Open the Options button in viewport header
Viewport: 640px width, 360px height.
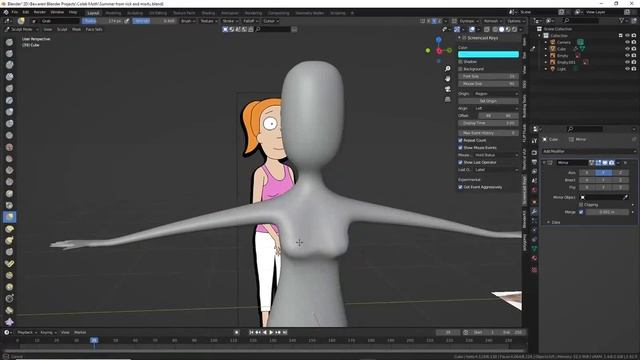click(x=516, y=21)
